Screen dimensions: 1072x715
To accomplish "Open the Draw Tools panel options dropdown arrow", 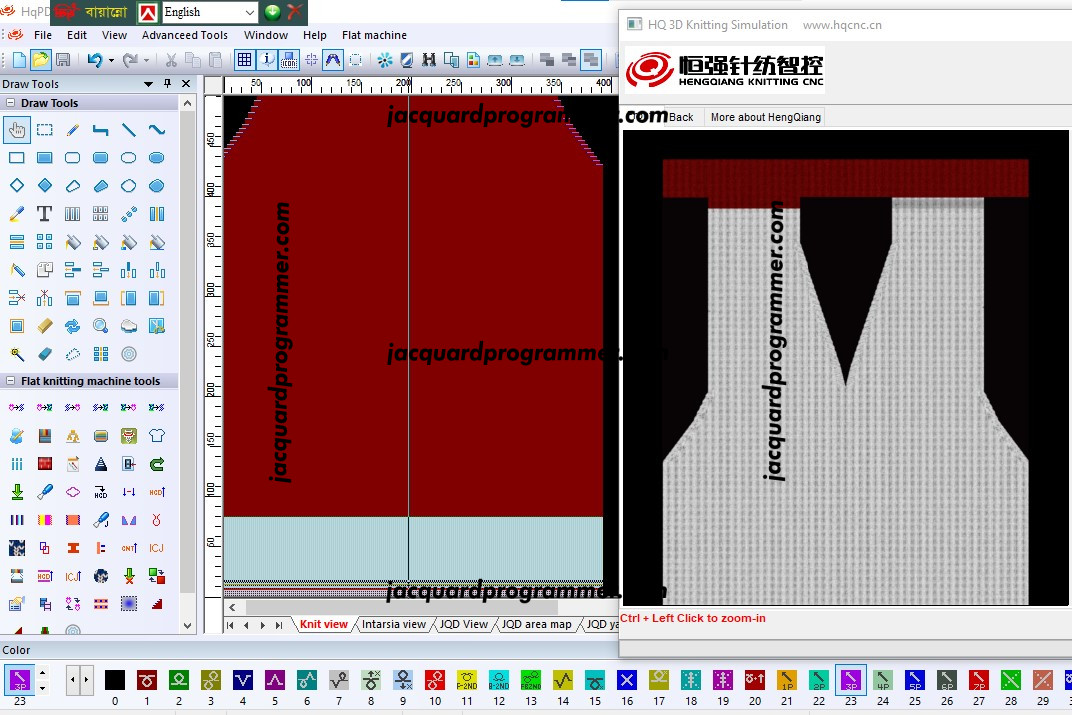I will [148, 83].
